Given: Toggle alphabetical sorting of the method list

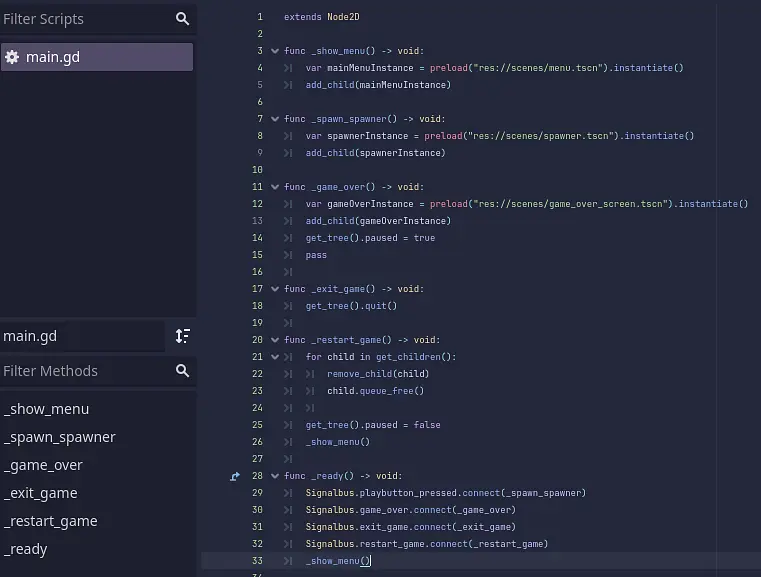Looking at the screenshot, I should (x=182, y=336).
